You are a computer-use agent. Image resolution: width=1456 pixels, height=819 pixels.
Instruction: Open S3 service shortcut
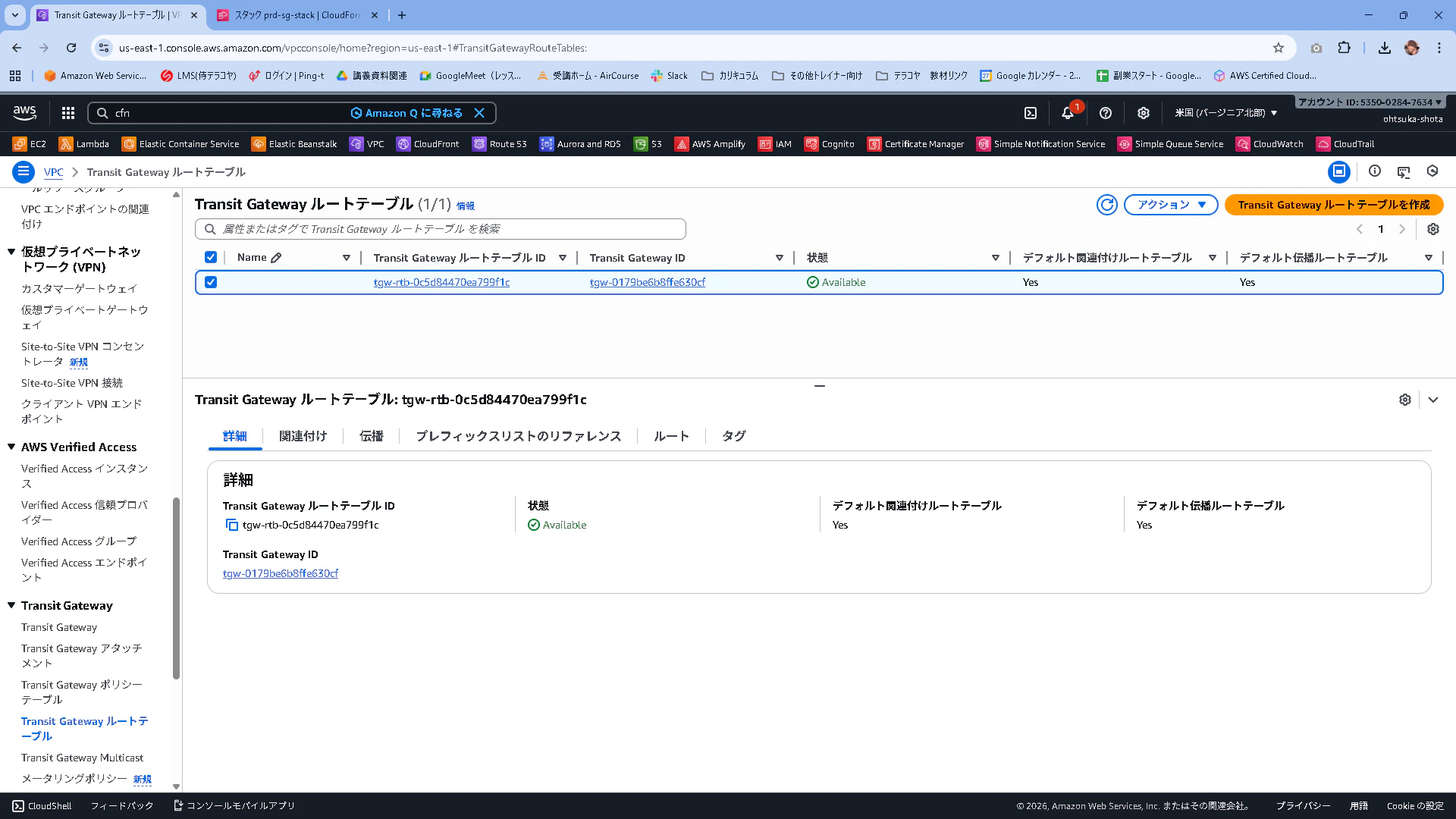coord(648,144)
